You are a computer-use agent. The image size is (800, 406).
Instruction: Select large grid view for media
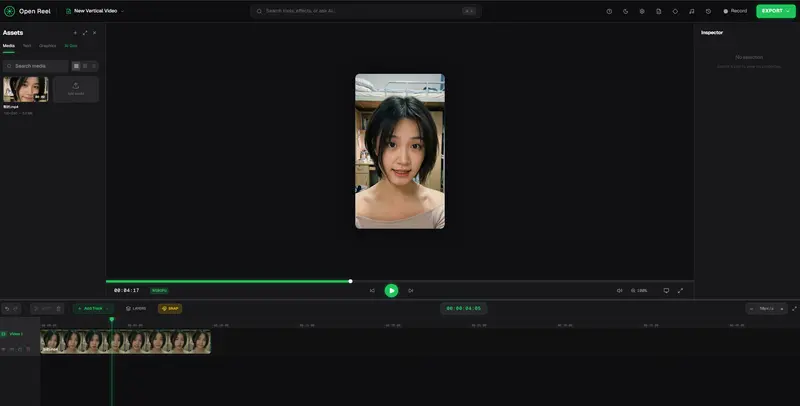[x=76, y=66]
